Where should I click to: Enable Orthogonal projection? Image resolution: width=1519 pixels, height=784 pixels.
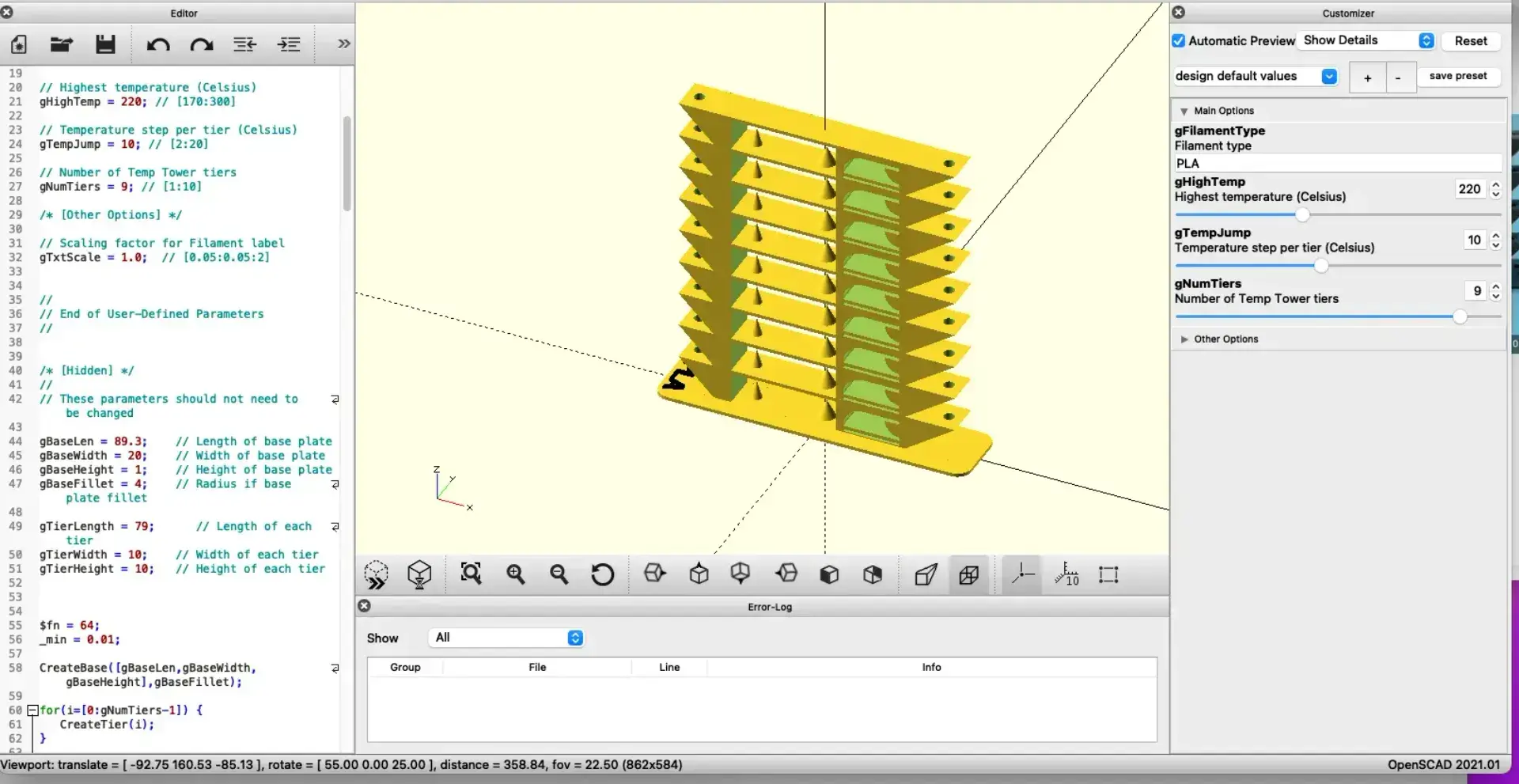click(969, 574)
